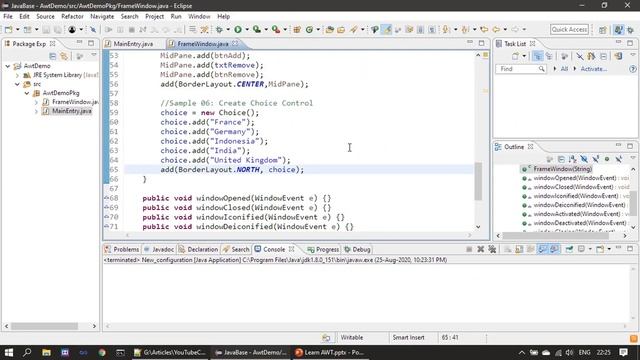Image resolution: width=640 pixels, height=360 pixels.
Task: Select FrameWindow(String) in Outline
Action: (x=562, y=169)
